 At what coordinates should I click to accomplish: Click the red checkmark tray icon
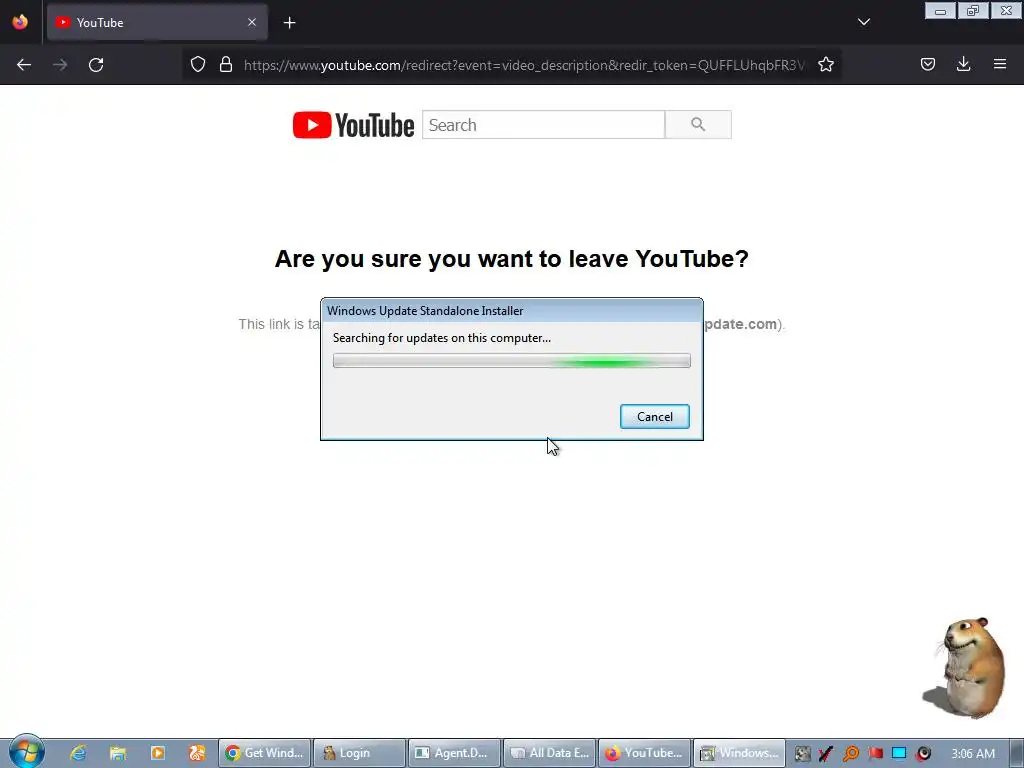click(826, 754)
